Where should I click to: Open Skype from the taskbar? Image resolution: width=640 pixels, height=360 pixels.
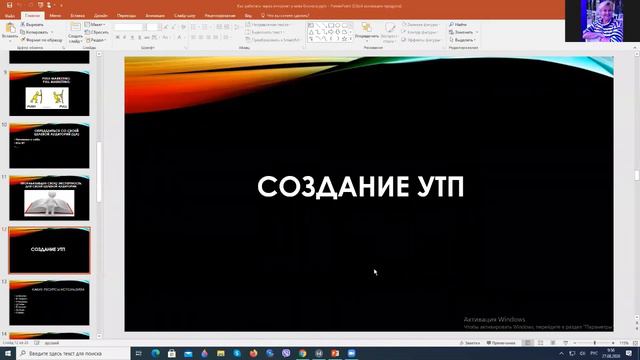(237, 353)
